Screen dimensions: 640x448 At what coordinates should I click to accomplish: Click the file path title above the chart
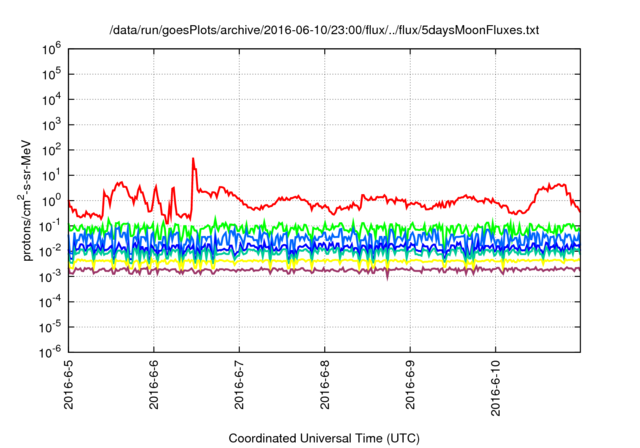[x=324, y=30]
